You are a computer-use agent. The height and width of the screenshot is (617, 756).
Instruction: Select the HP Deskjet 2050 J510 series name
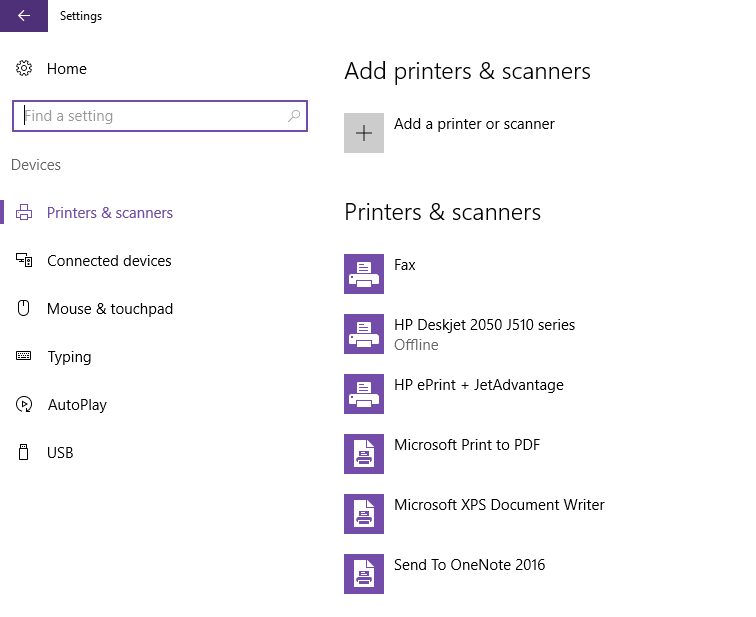point(484,325)
